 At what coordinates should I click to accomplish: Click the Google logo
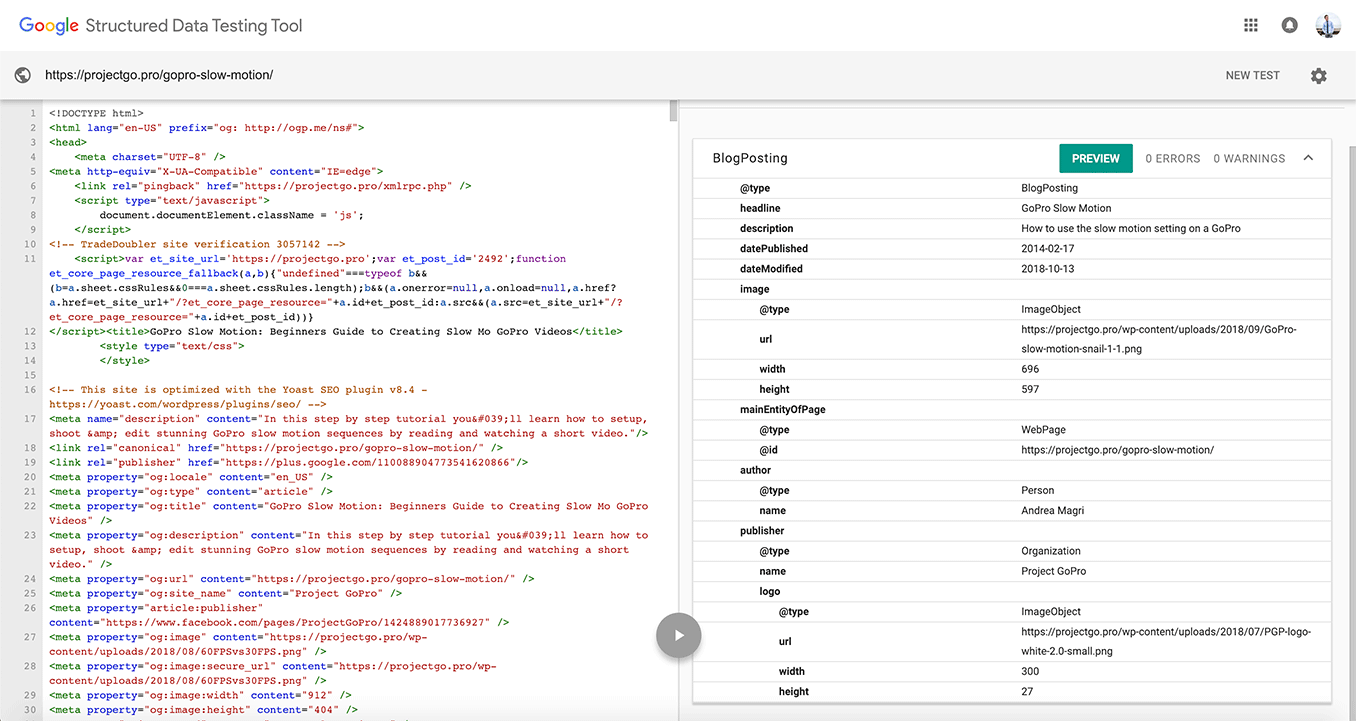tap(48, 26)
